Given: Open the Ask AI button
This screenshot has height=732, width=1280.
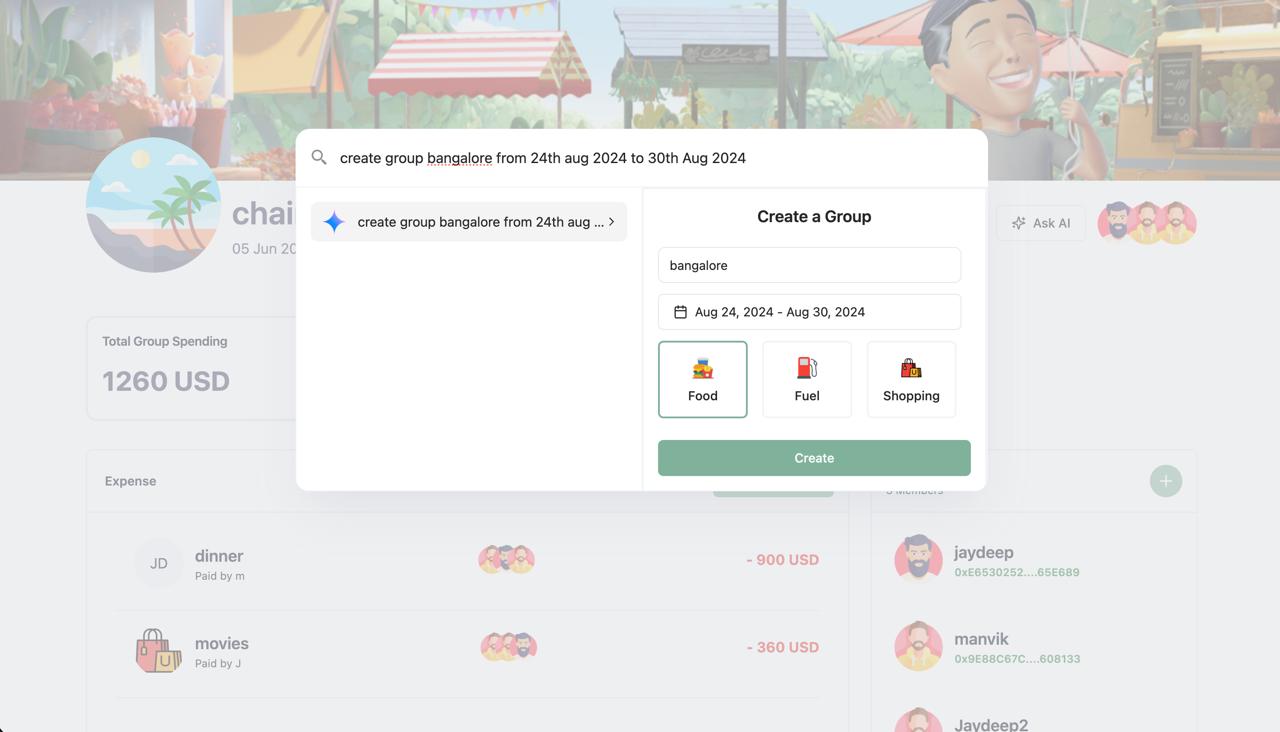Looking at the screenshot, I should [x=1040, y=223].
